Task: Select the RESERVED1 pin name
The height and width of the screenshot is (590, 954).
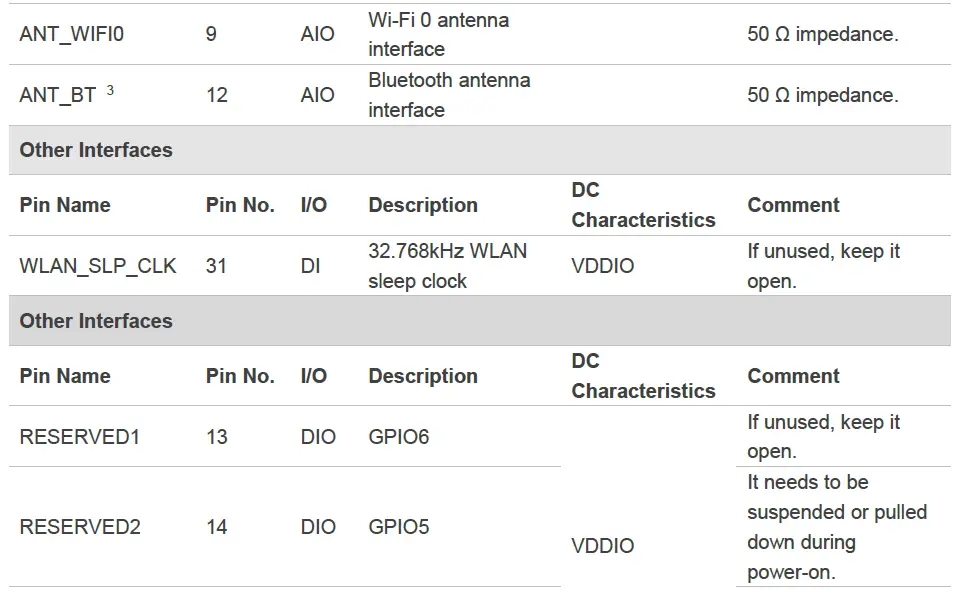Action: [x=80, y=437]
